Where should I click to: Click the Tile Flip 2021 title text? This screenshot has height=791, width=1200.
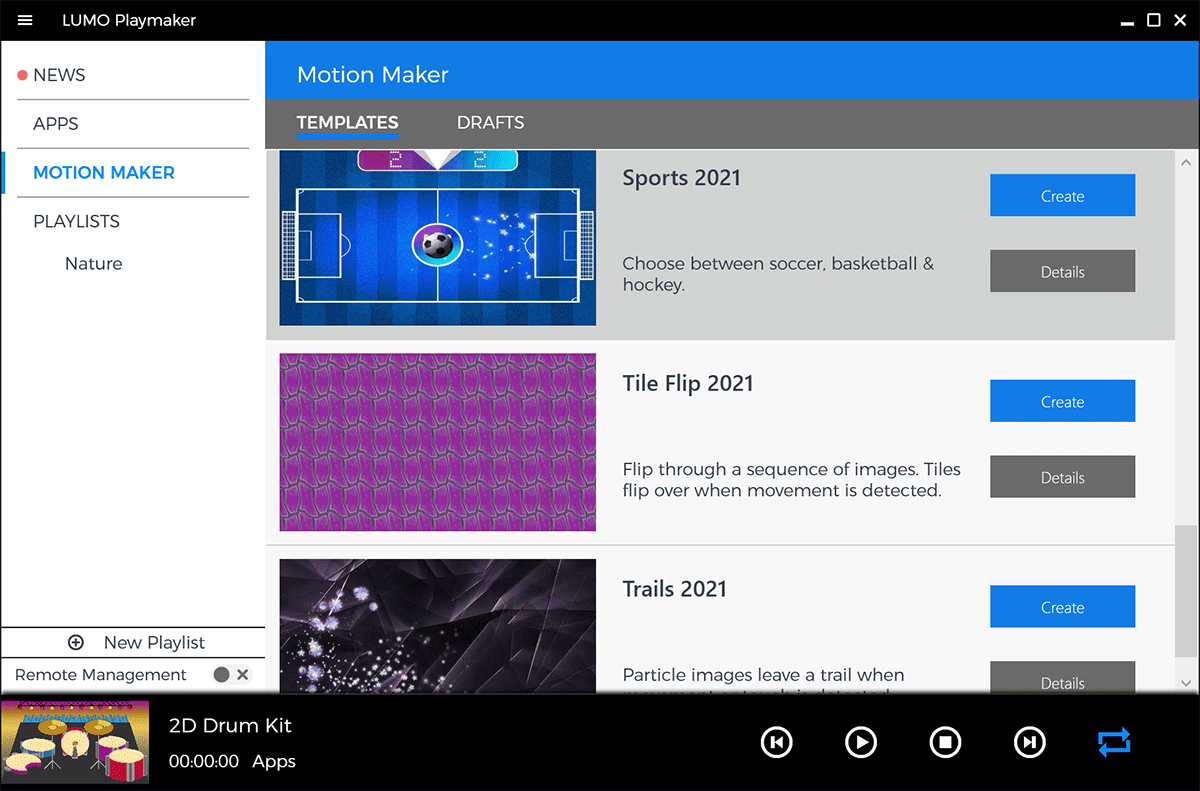pos(688,384)
